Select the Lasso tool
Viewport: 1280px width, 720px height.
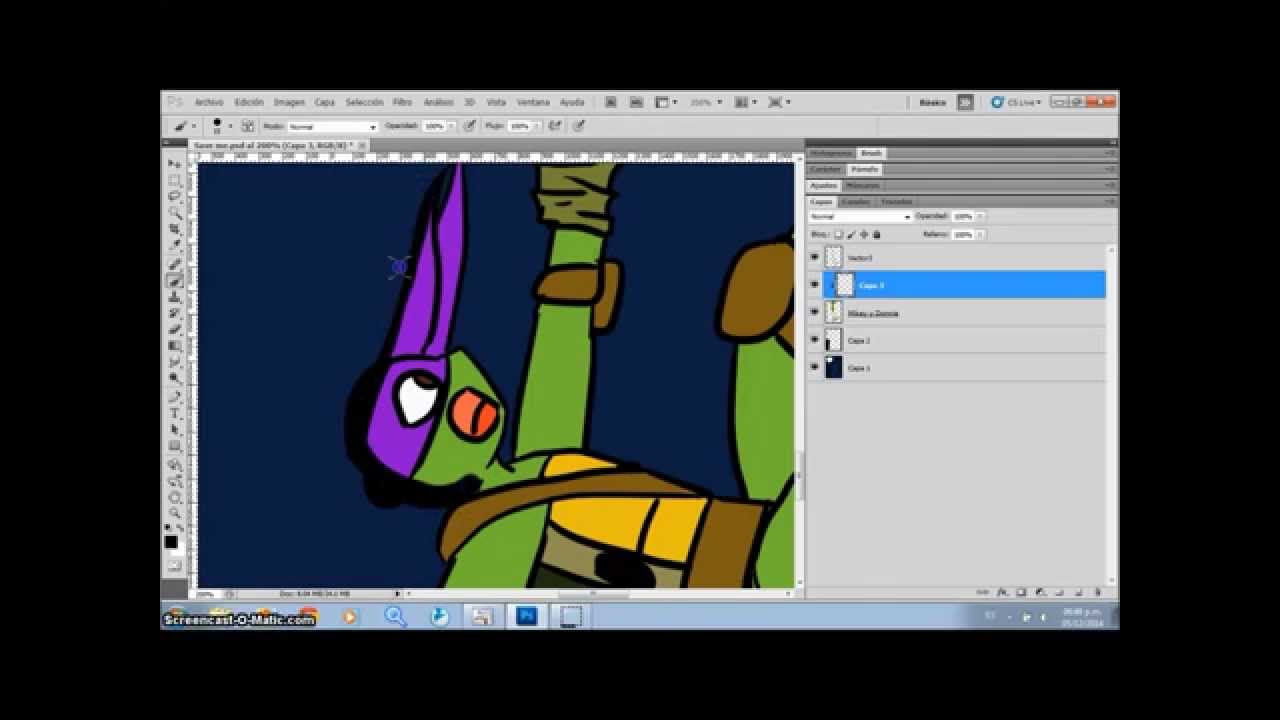click(x=175, y=197)
